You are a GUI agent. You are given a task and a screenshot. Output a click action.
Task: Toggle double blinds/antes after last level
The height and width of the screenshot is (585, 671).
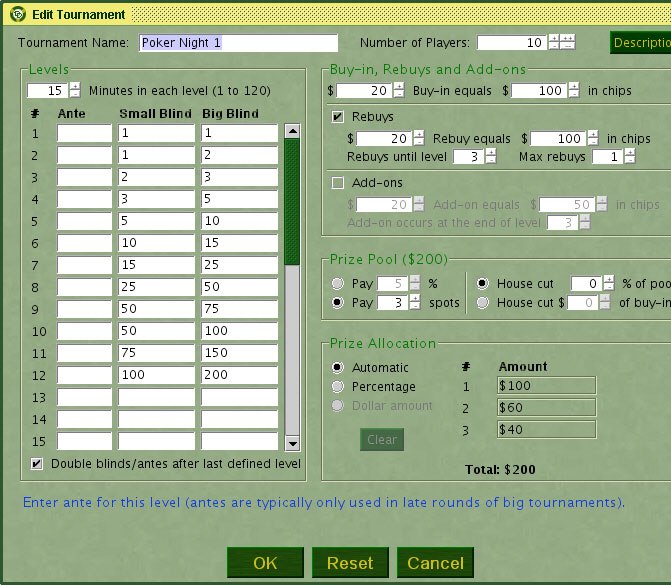[37, 464]
